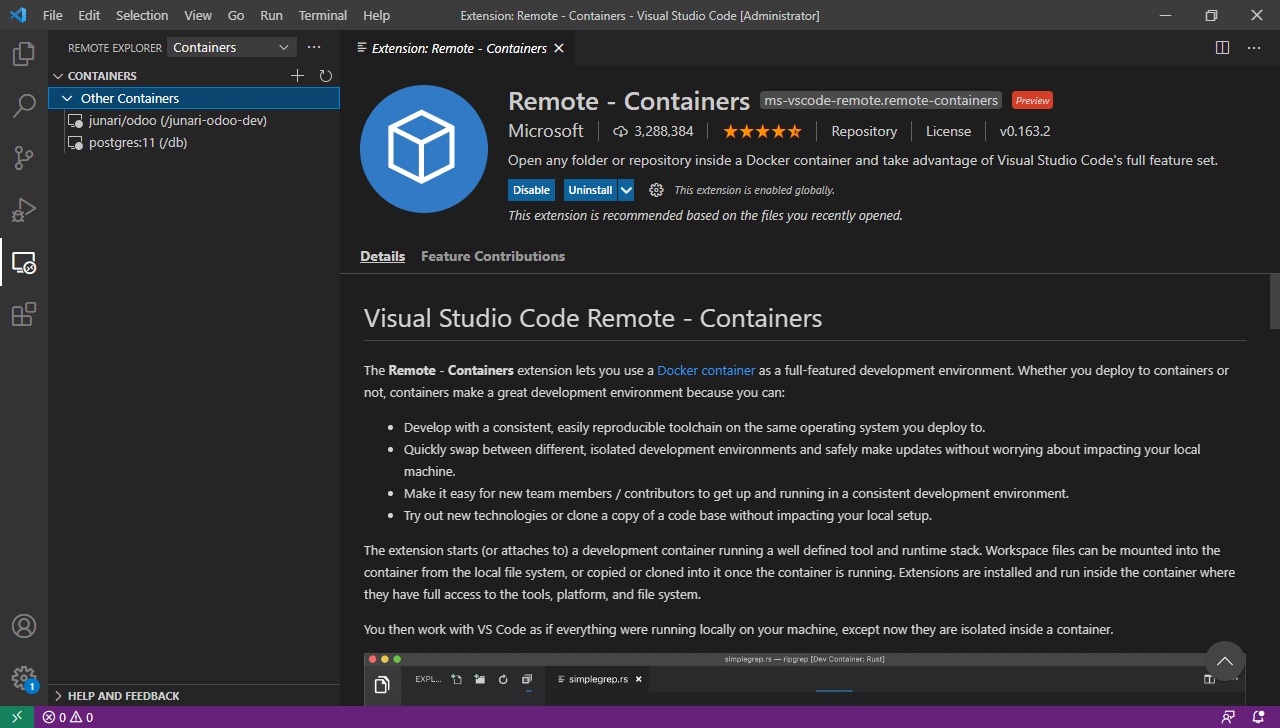Open the Selection menu
The height and width of the screenshot is (728, 1280).
point(142,15)
